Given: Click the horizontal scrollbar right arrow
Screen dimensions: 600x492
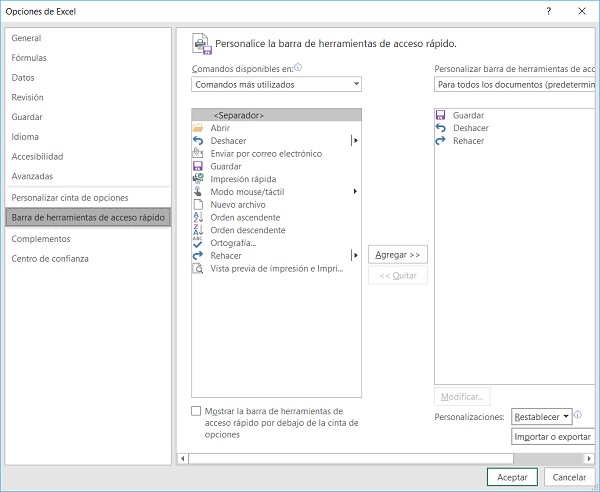Looking at the screenshot, I should click(x=589, y=458).
